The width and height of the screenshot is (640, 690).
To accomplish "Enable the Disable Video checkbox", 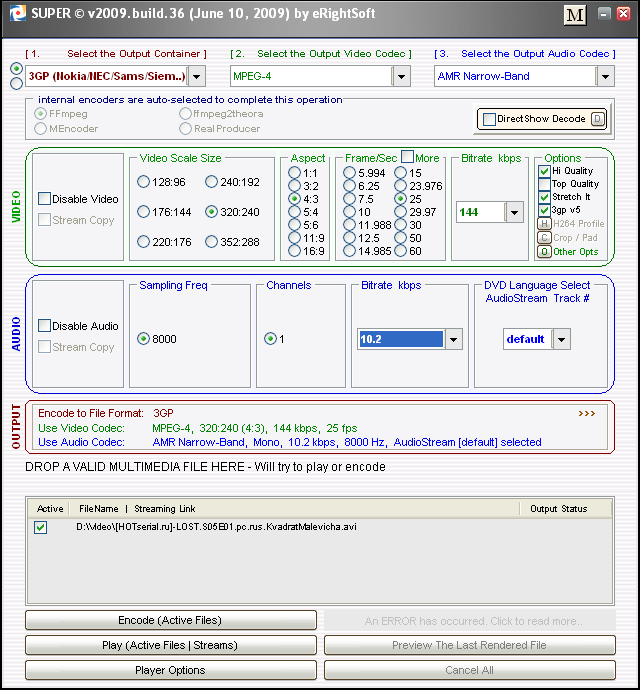I will pos(44,198).
